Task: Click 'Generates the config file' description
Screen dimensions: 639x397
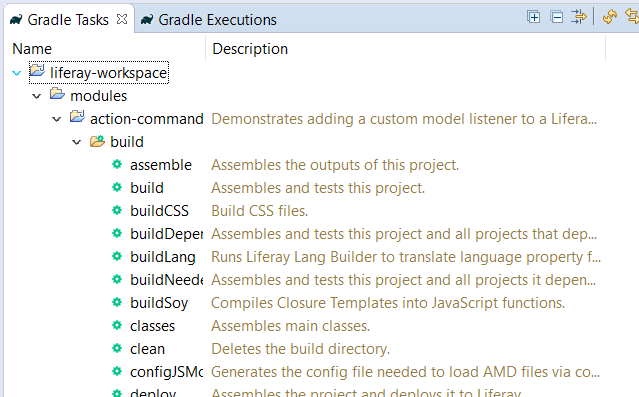Action: click(405, 372)
